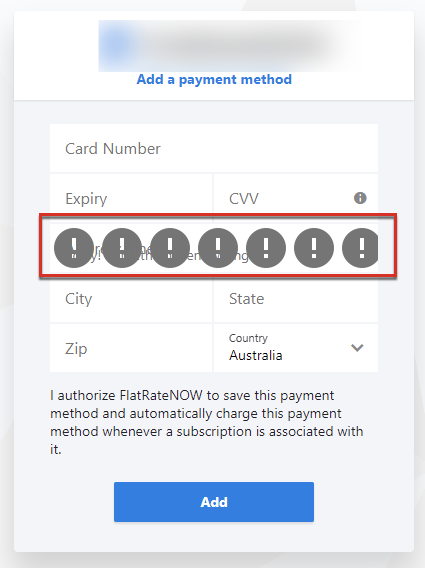Click the second exclamation mark icon
Viewport: 425px width, 568px height.
tap(122, 248)
